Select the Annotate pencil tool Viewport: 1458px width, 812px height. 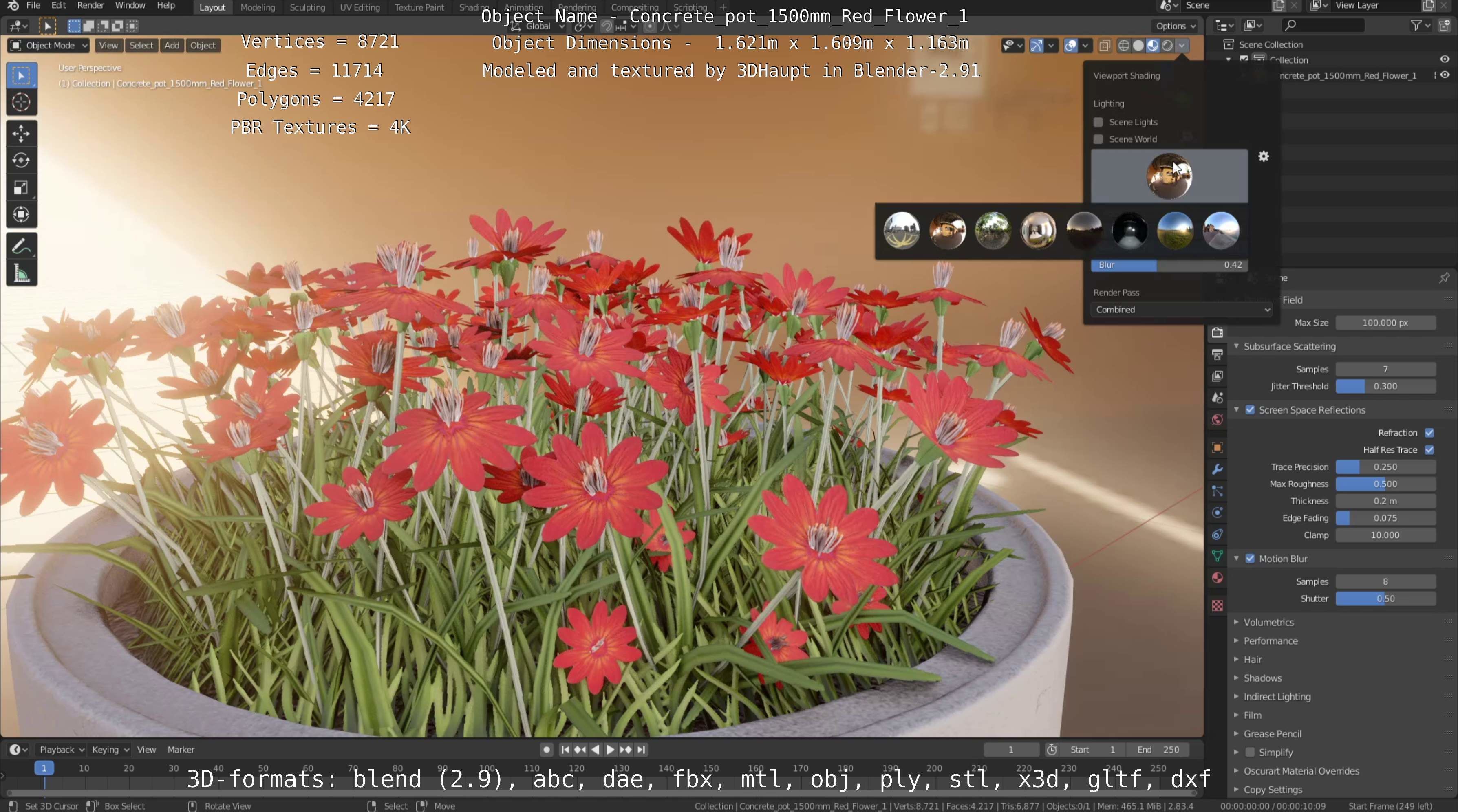pos(22,247)
